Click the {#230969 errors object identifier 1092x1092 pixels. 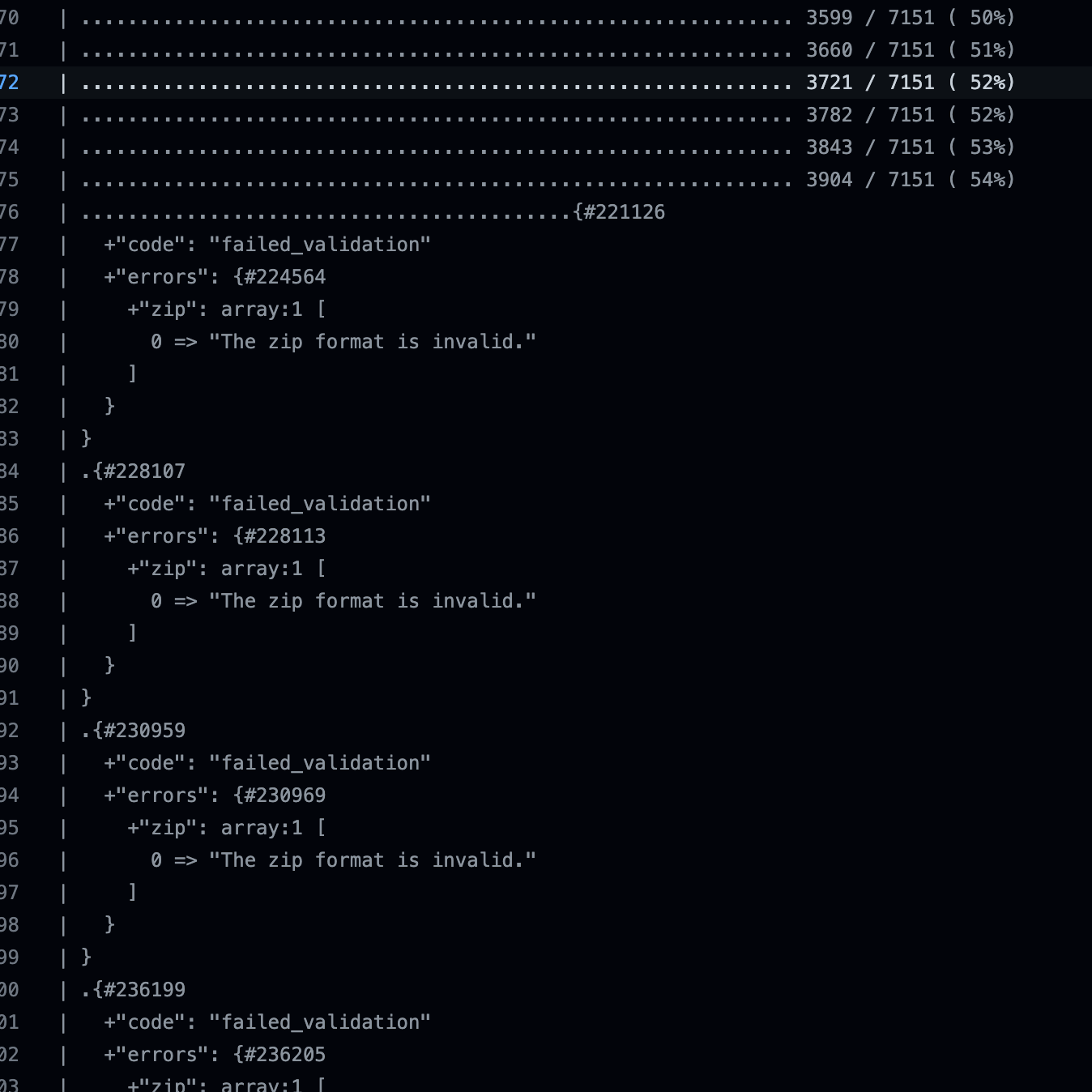279,796
